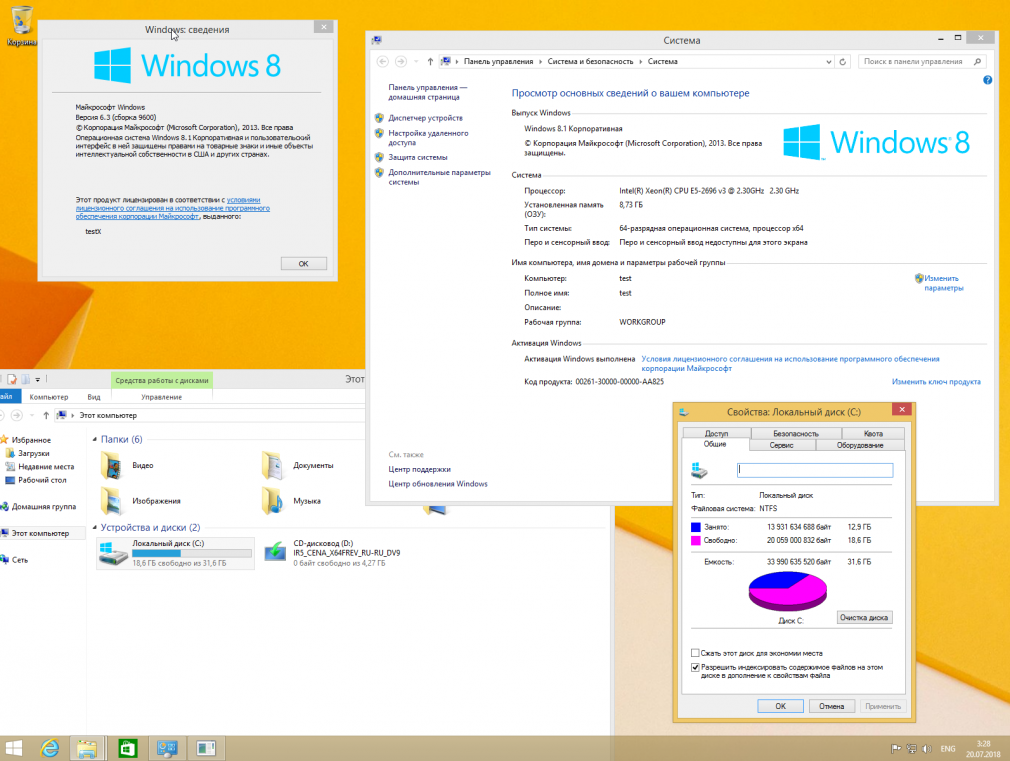Open the network tray icon
1010x761 pixels.
pos(911,749)
